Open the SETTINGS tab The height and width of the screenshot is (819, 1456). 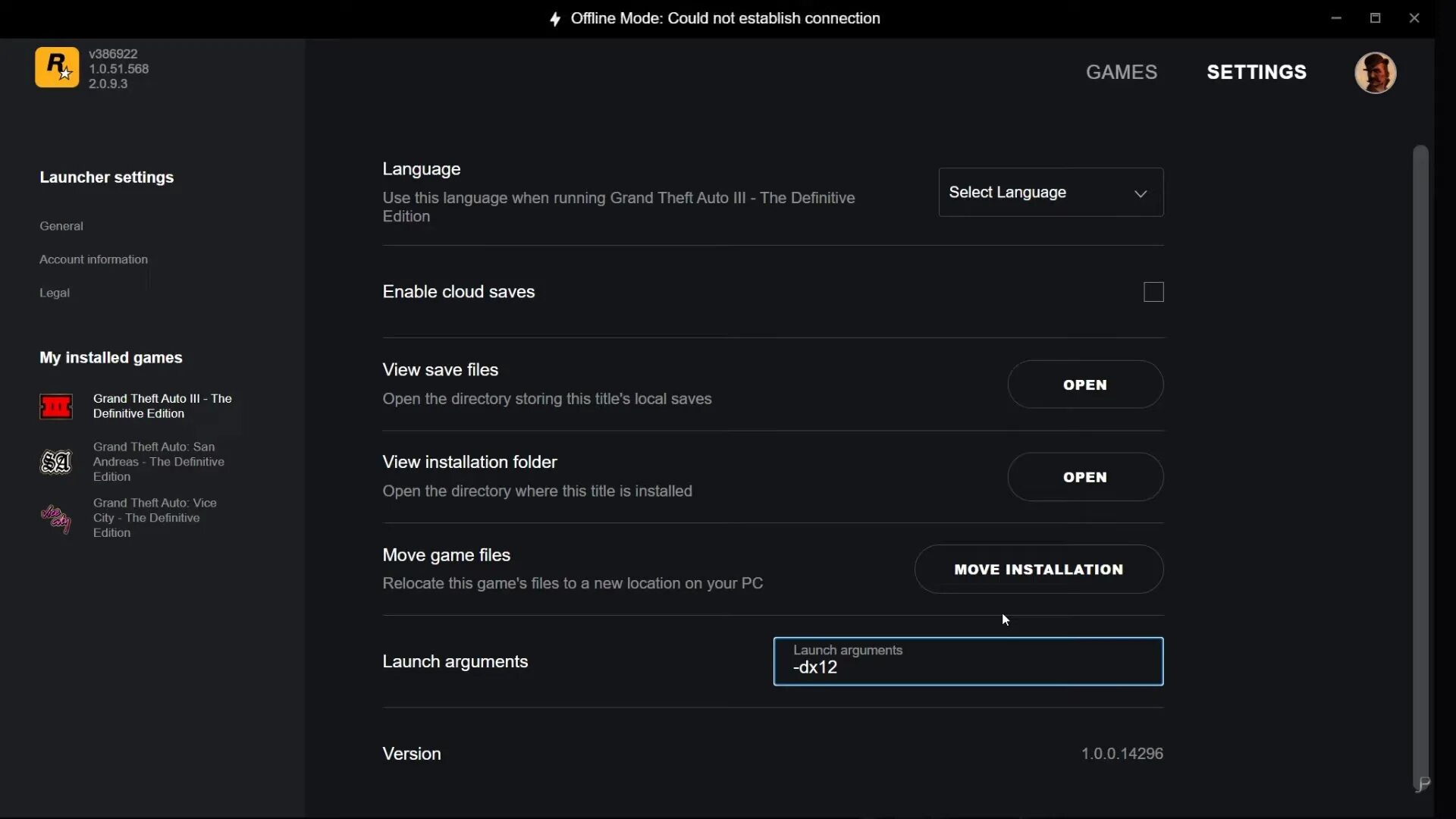(x=1256, y=72)
